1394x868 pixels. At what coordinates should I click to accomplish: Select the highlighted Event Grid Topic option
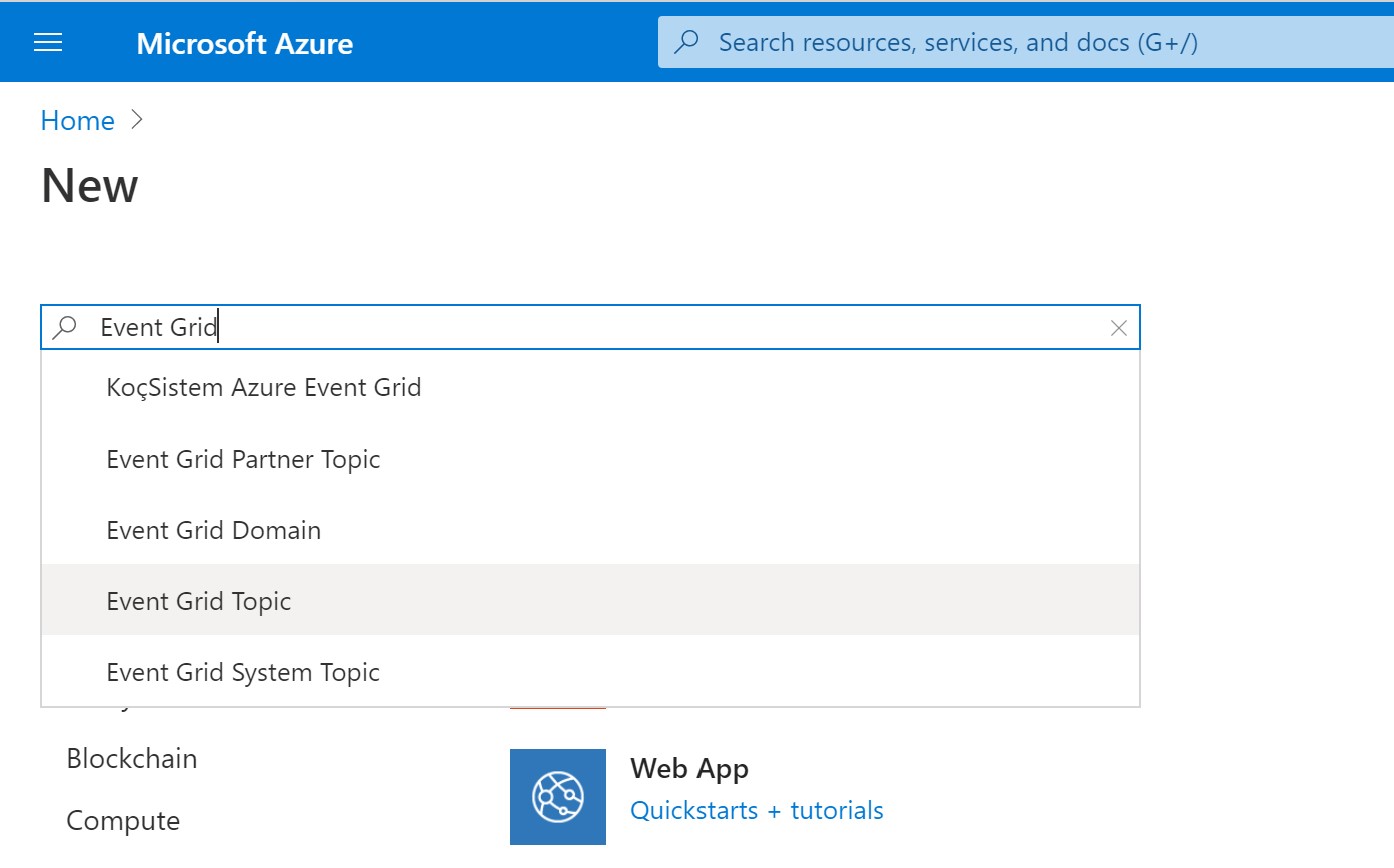[x=199, y=601]
